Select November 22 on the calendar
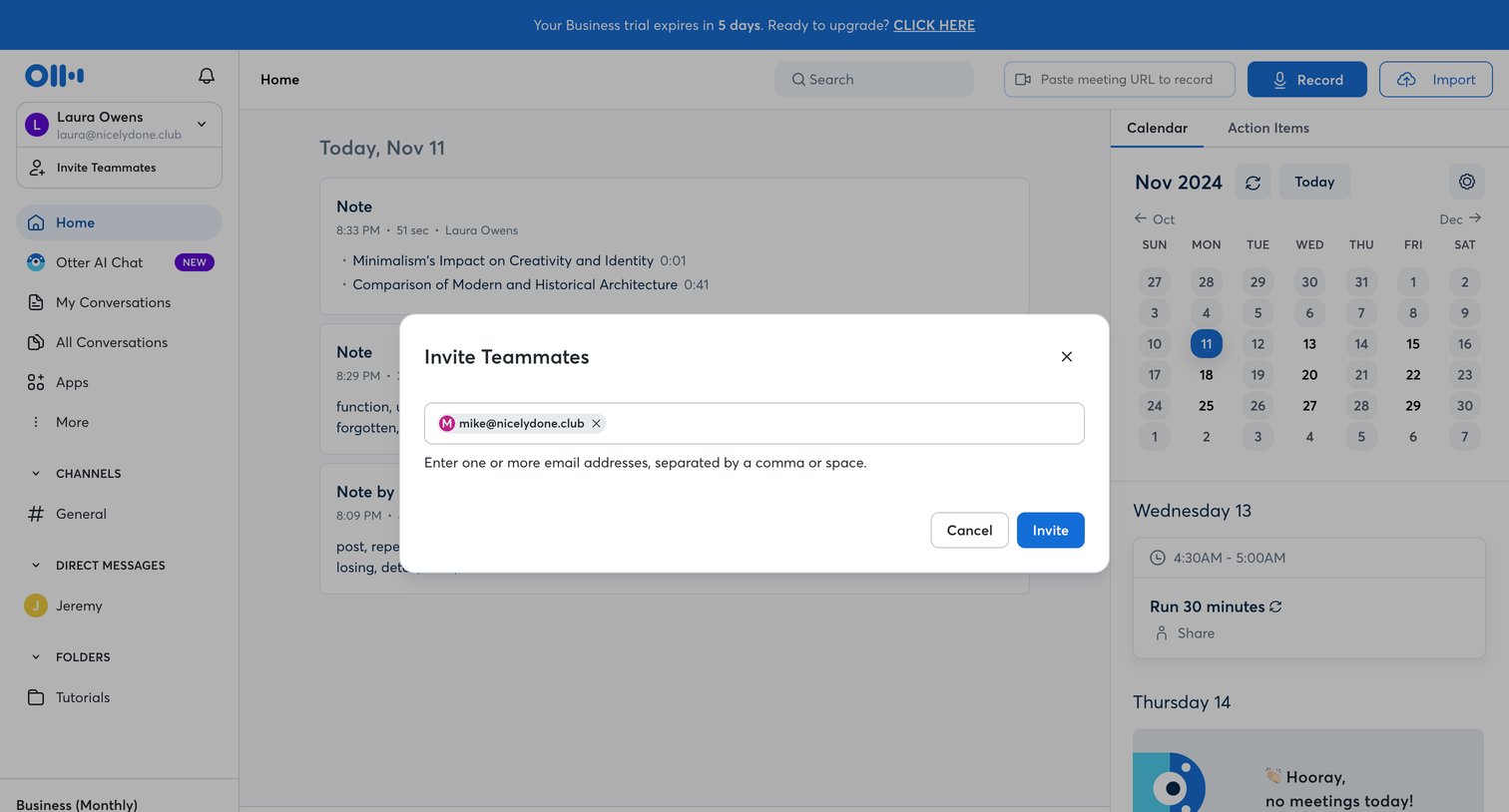1509x812 pixels. click(x=1413, y=375)
